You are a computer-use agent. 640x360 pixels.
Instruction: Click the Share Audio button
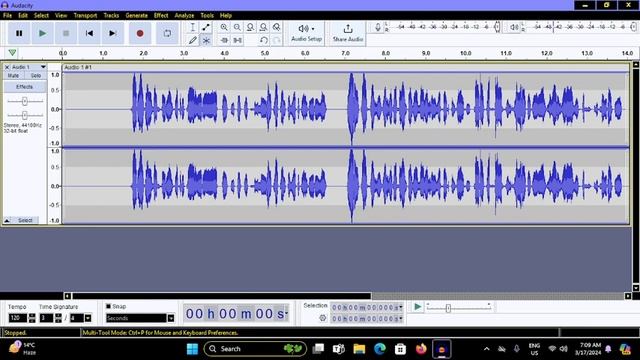click(348, 33)
